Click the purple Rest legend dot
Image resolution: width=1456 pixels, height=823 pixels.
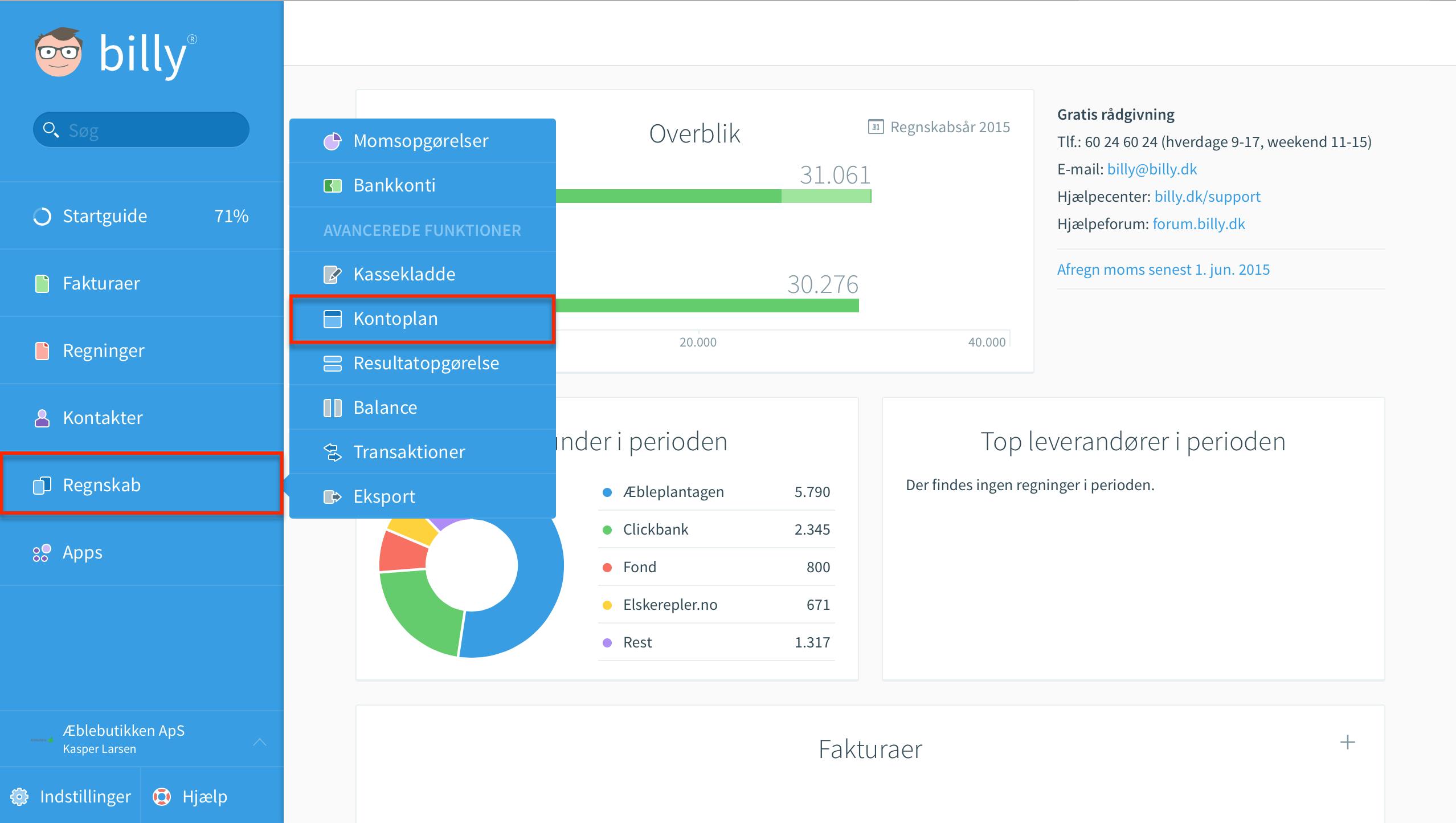607,642
